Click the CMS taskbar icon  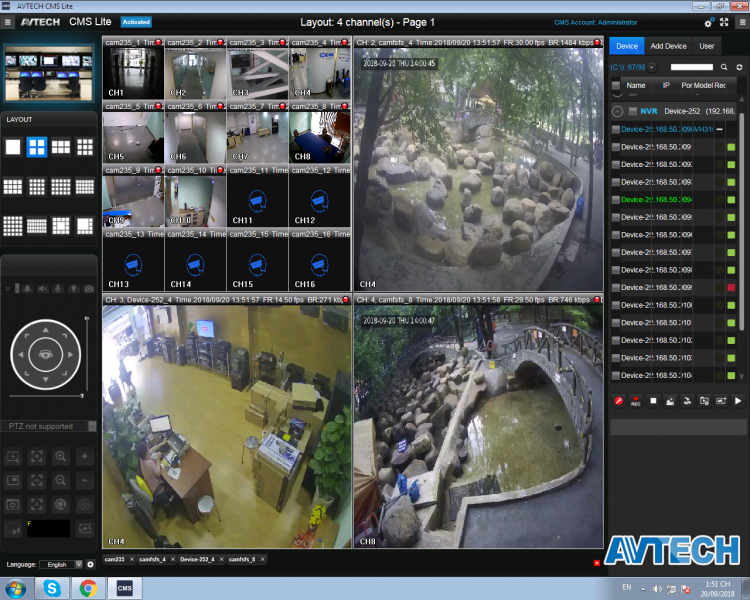[124, 588]
